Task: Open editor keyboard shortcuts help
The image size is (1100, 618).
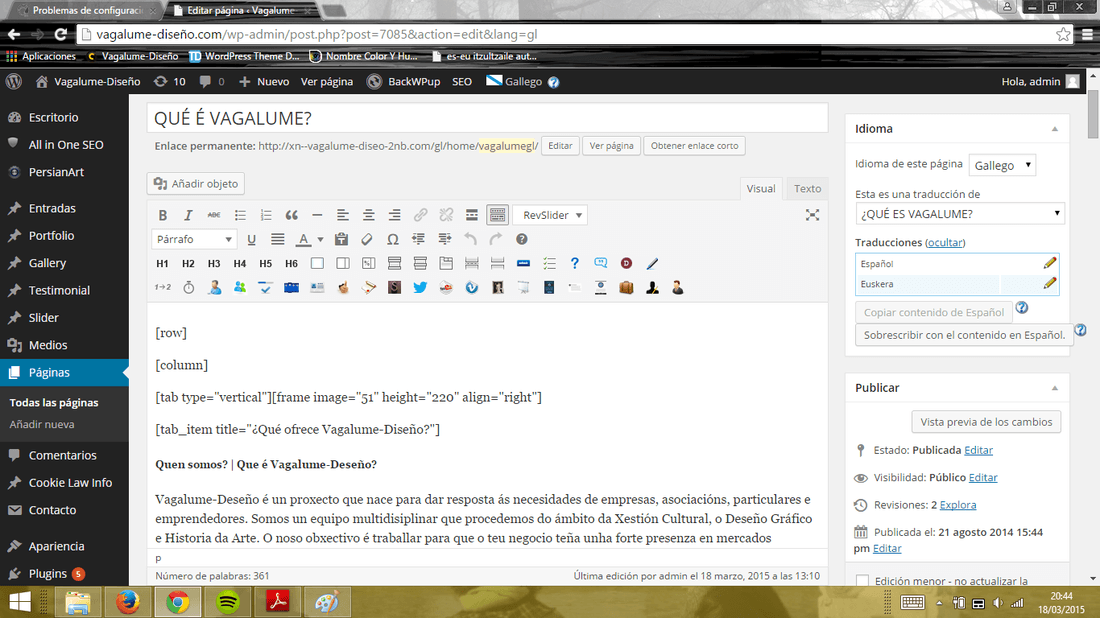Action: point(521,239)
